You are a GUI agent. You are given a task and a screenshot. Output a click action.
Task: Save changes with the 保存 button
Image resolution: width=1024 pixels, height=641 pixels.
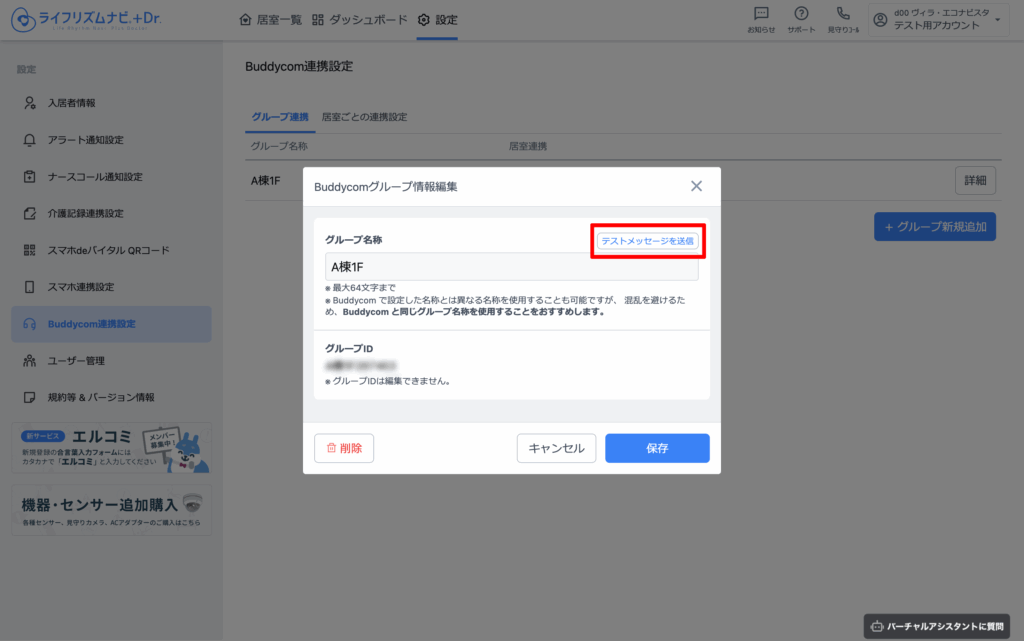pyautogui.click(x=657, y=448)
